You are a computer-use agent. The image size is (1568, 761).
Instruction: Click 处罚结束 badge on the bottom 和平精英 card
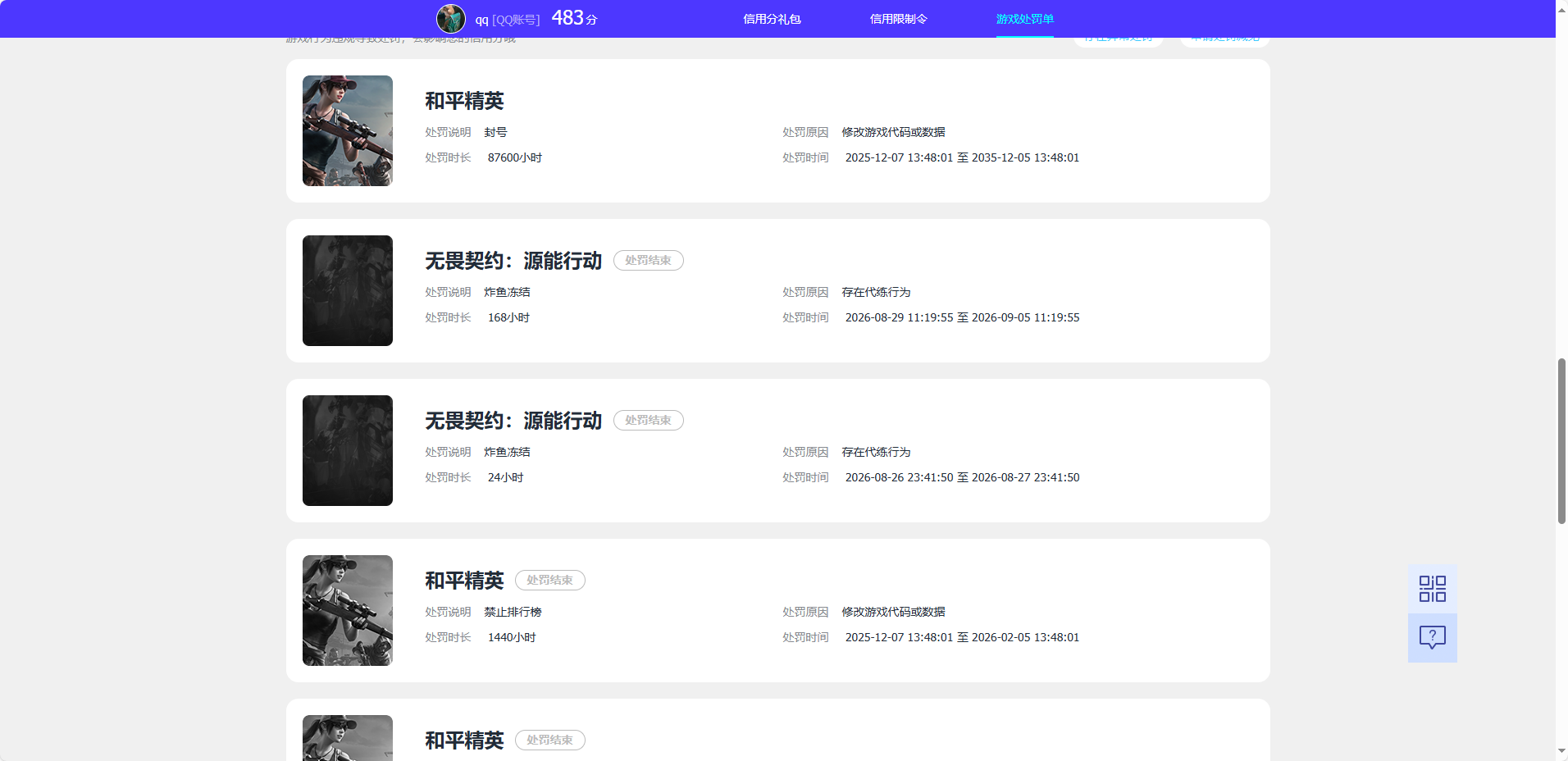[549, 740]
